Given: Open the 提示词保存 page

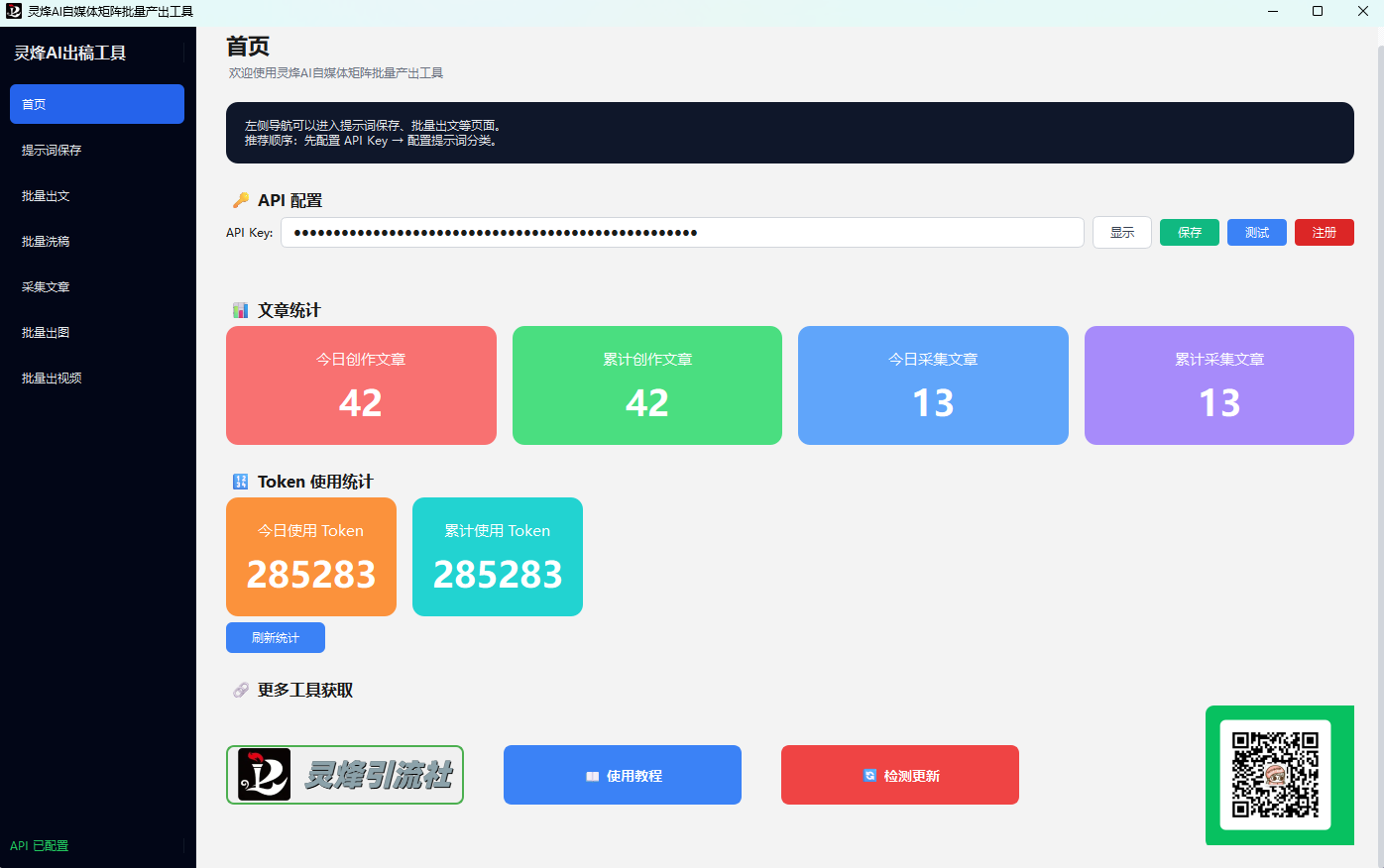Looking at the screenshot, I should click(96, 150).
